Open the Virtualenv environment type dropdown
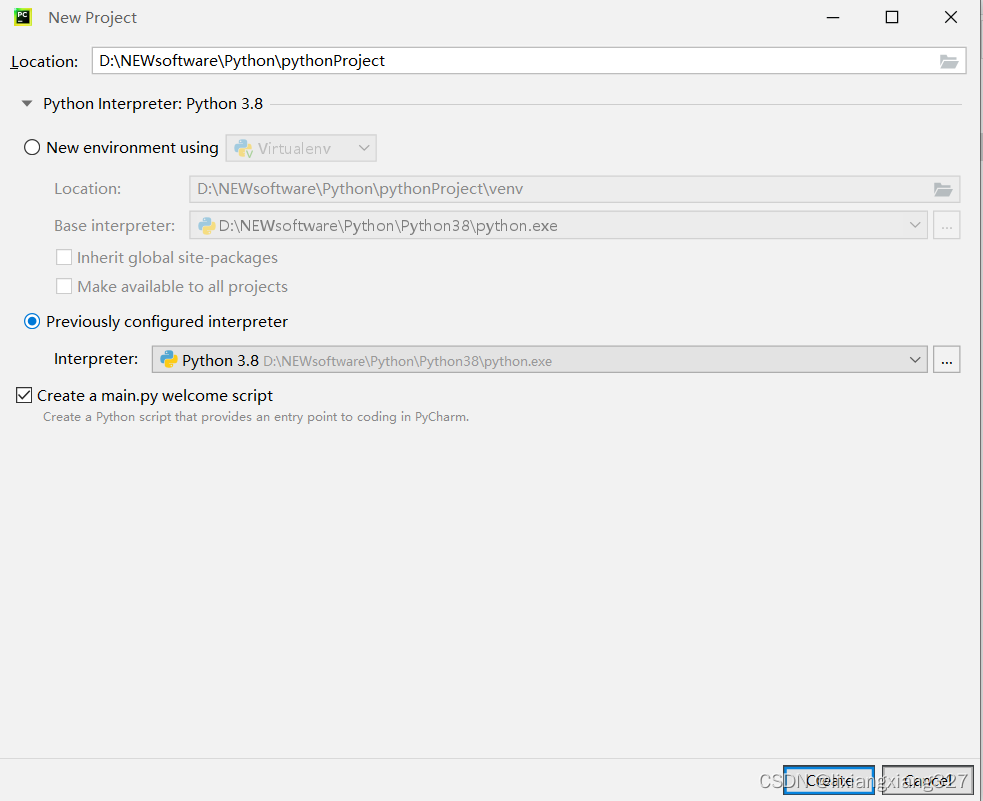The height and width of the screenshot is (801, 983). (362, 147)
